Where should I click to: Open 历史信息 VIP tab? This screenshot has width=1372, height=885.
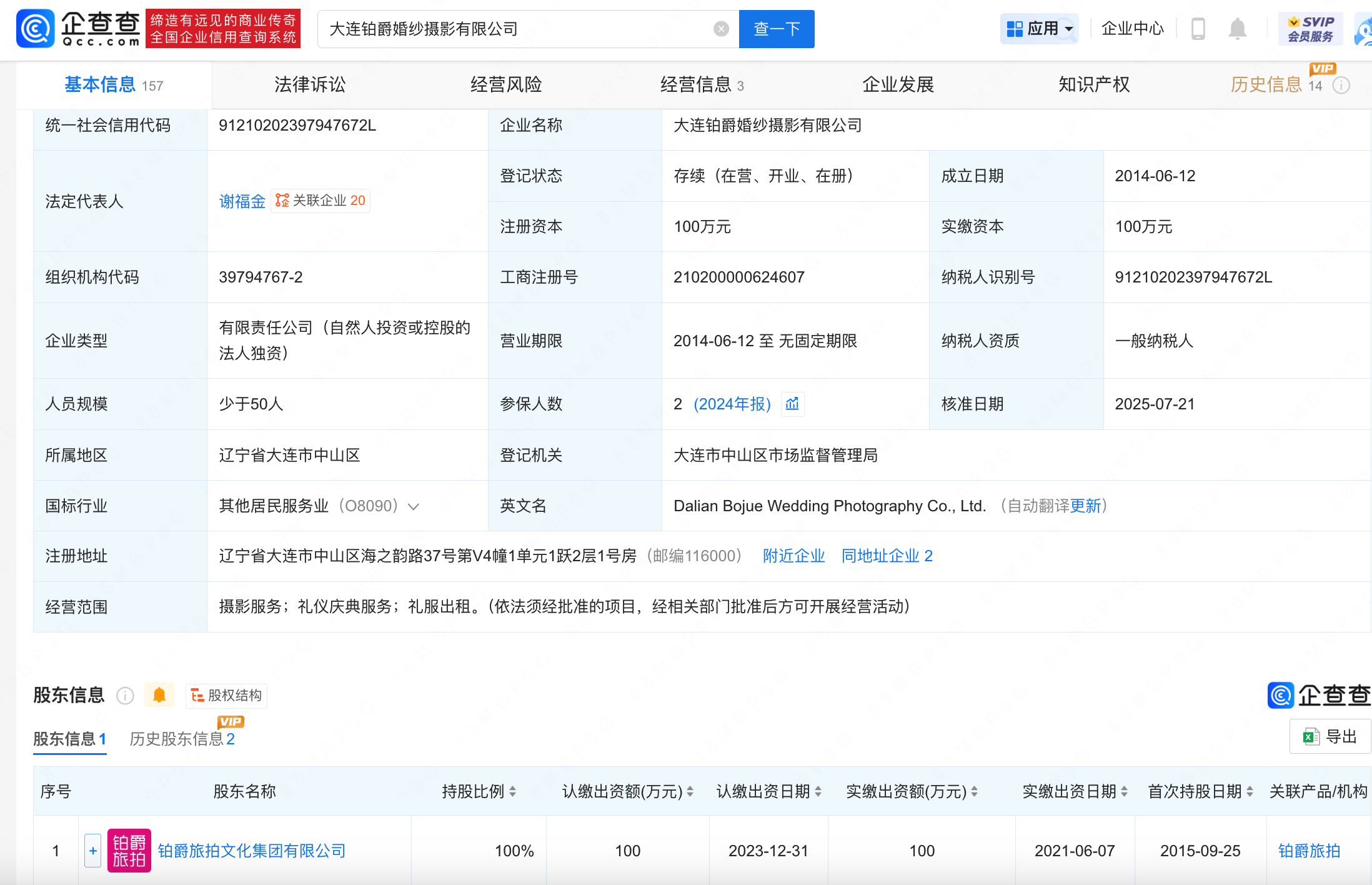[1276, 85]
